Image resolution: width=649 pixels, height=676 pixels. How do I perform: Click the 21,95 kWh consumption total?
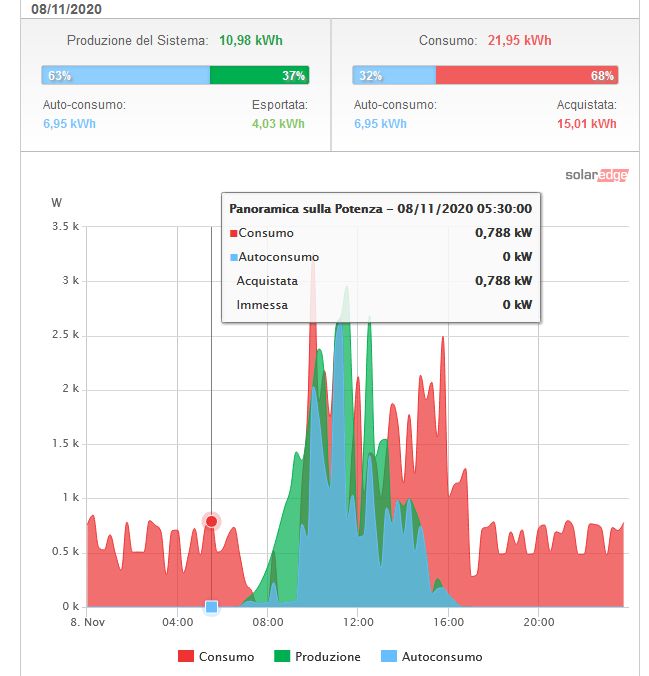[519, 41]
